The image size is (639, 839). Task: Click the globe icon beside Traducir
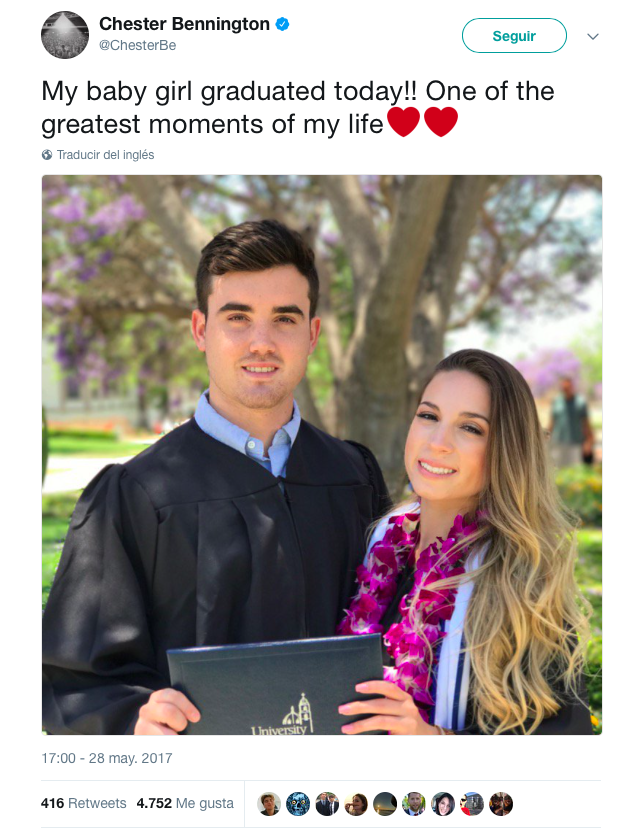(47, 155)
